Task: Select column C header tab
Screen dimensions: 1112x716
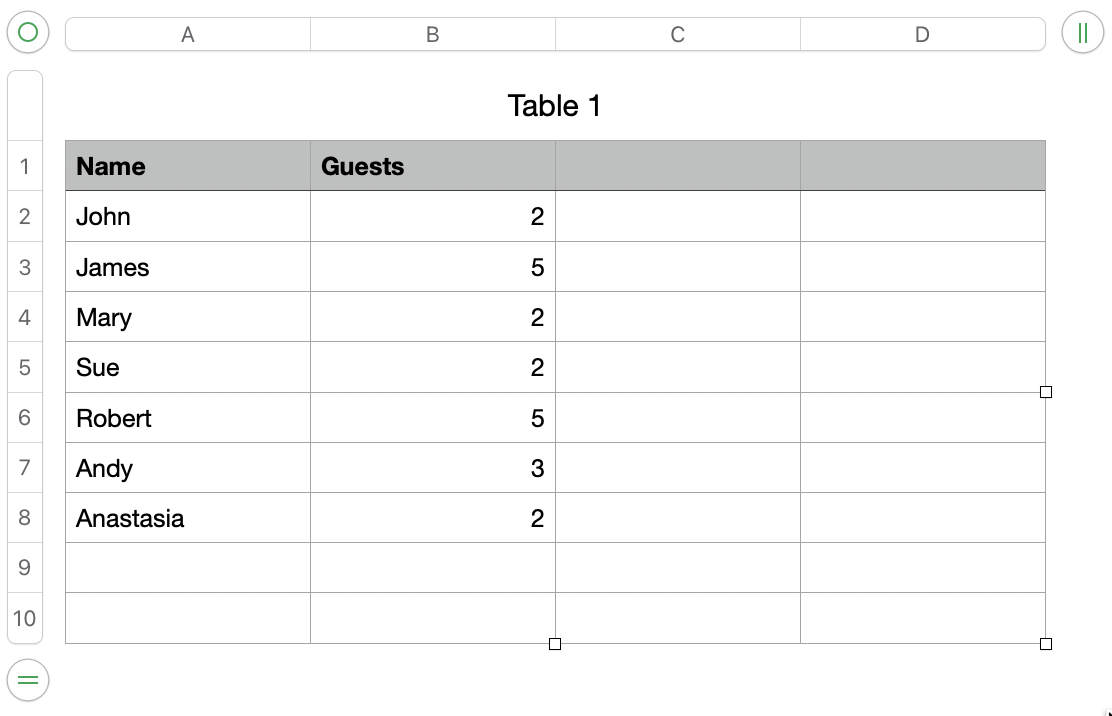Action: (x=677, y=35)
